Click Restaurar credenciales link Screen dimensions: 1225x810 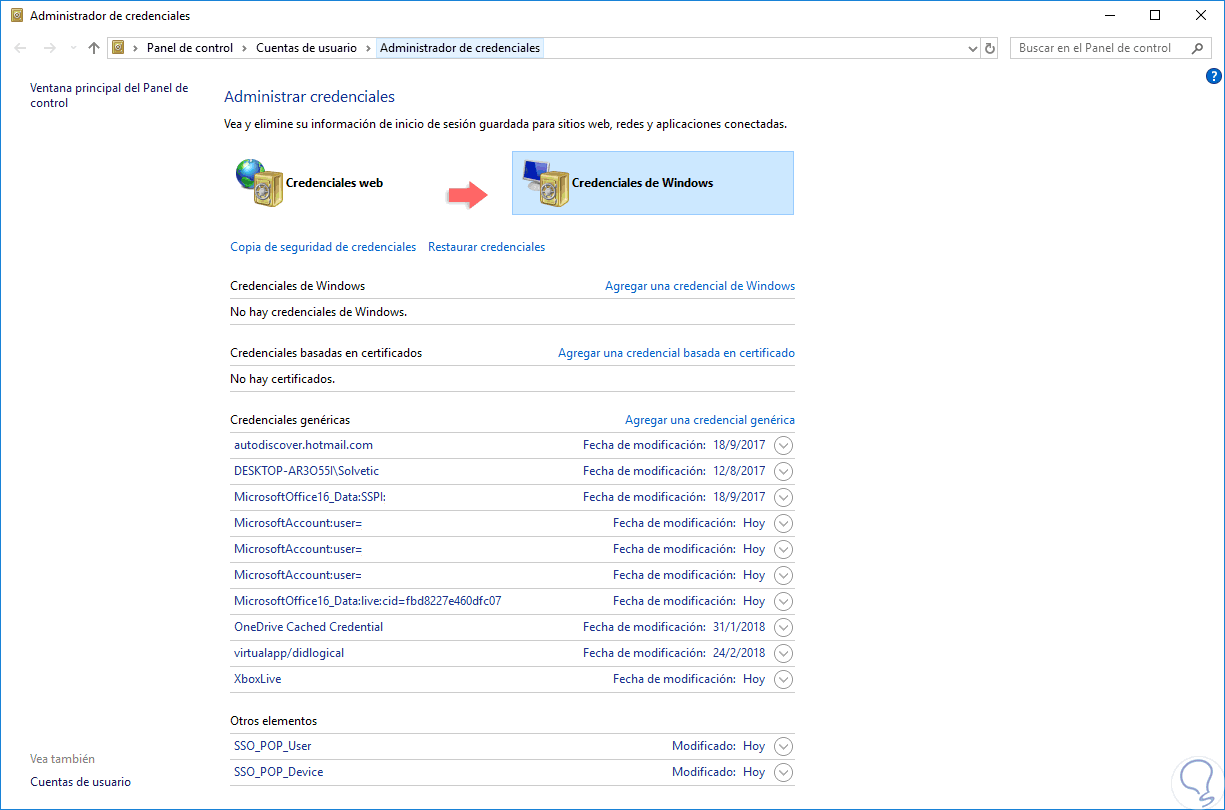[x=487, y=247]
